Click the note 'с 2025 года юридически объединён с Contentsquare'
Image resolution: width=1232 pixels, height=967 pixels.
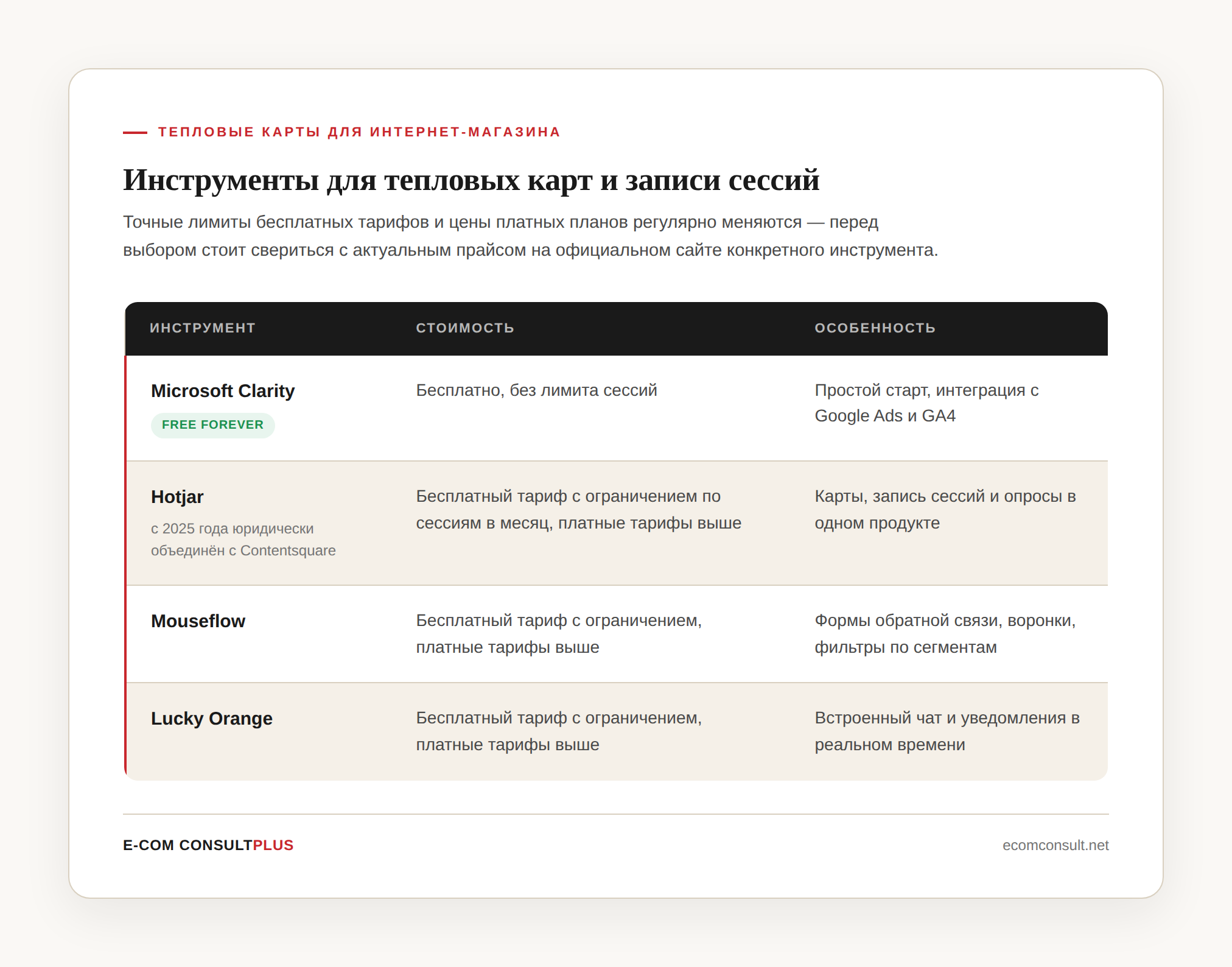(243, 540)
